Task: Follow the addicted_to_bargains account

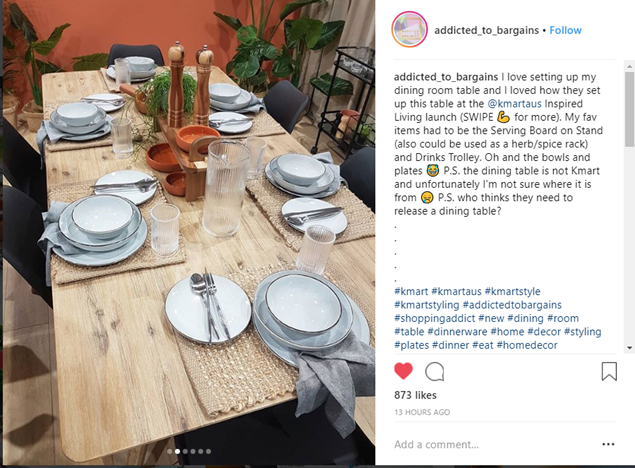Action: [565, 30]
